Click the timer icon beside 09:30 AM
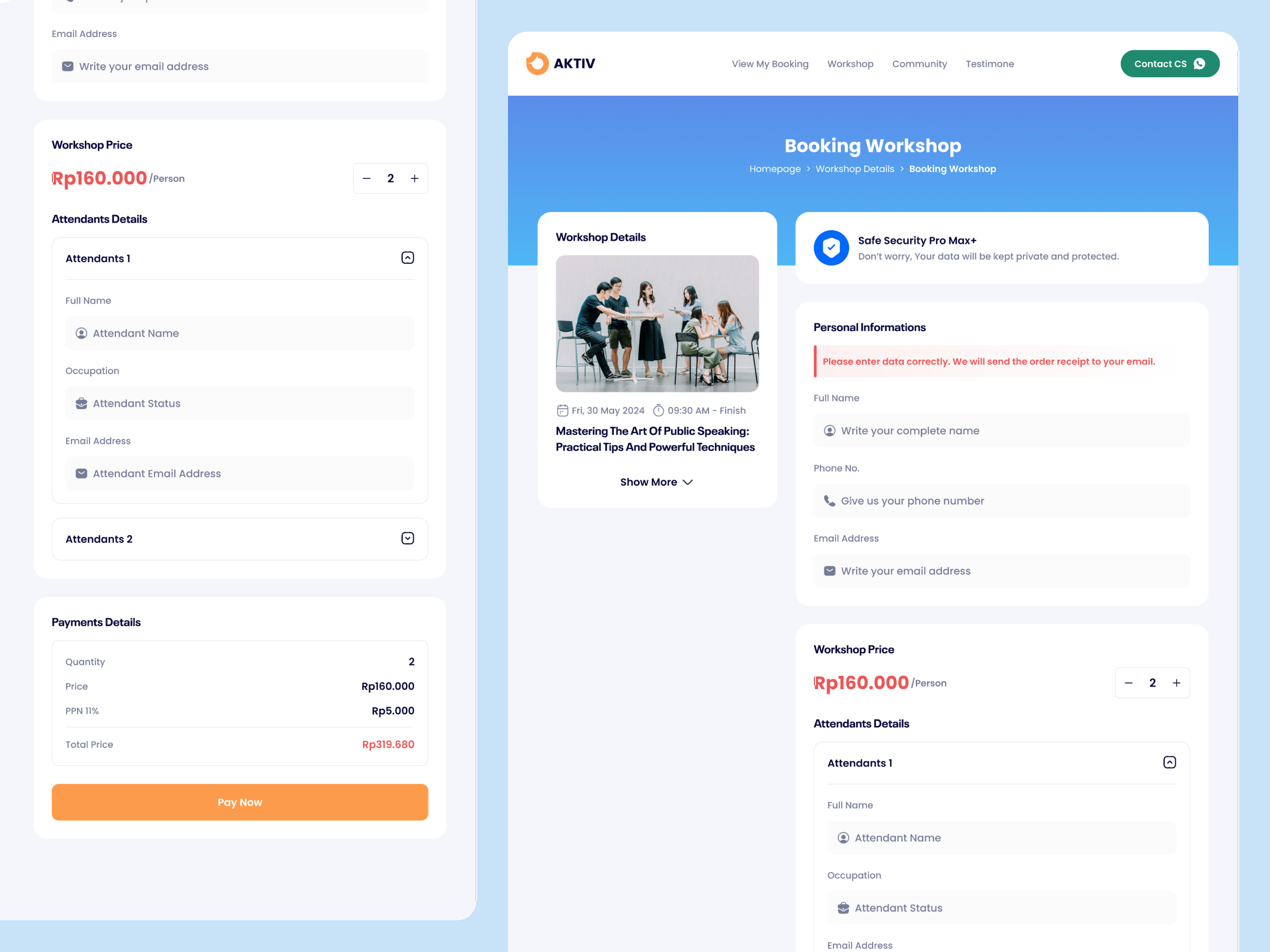 [x=658, y=411]
